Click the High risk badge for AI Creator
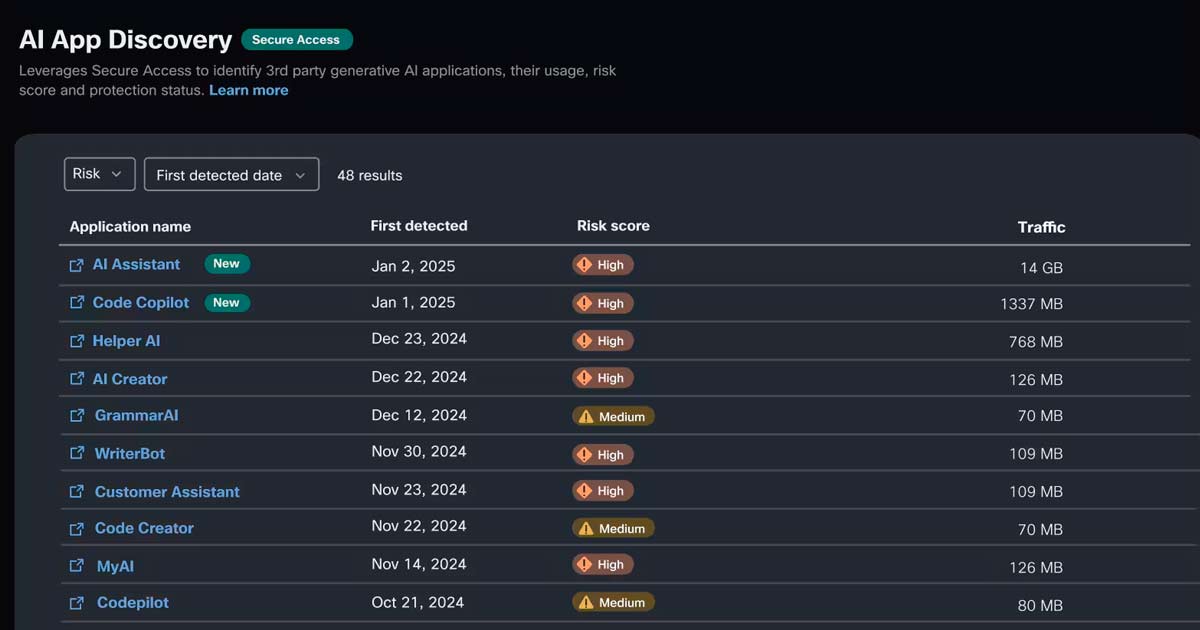 603,378
